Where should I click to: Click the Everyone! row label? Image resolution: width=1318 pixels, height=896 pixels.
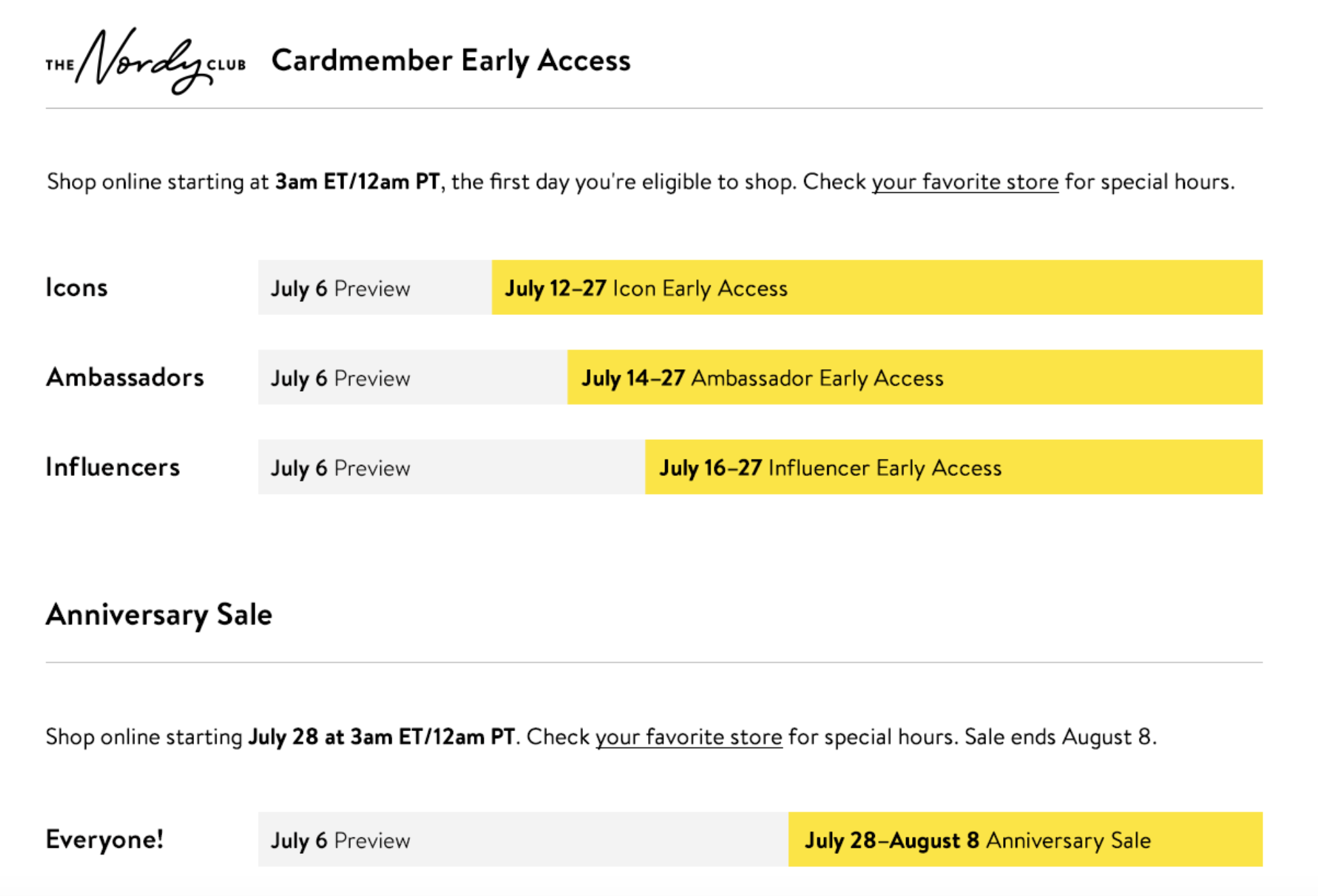click(x=105, y=840)
